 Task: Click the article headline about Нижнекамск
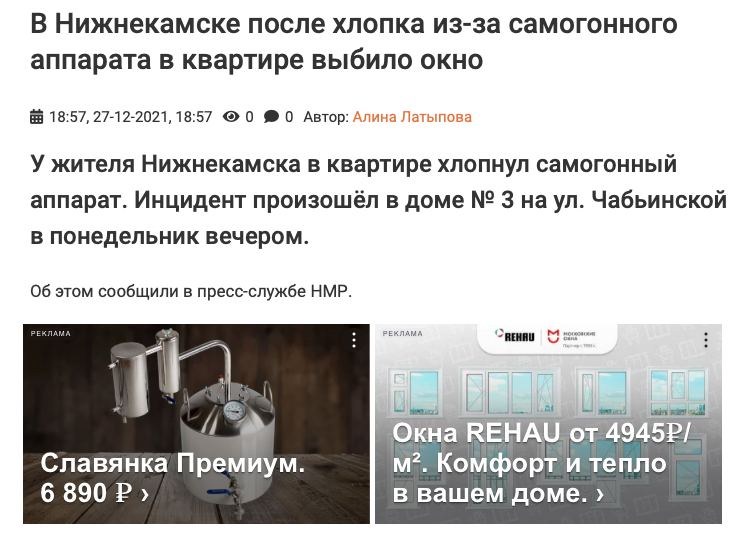tap(353, 42)
